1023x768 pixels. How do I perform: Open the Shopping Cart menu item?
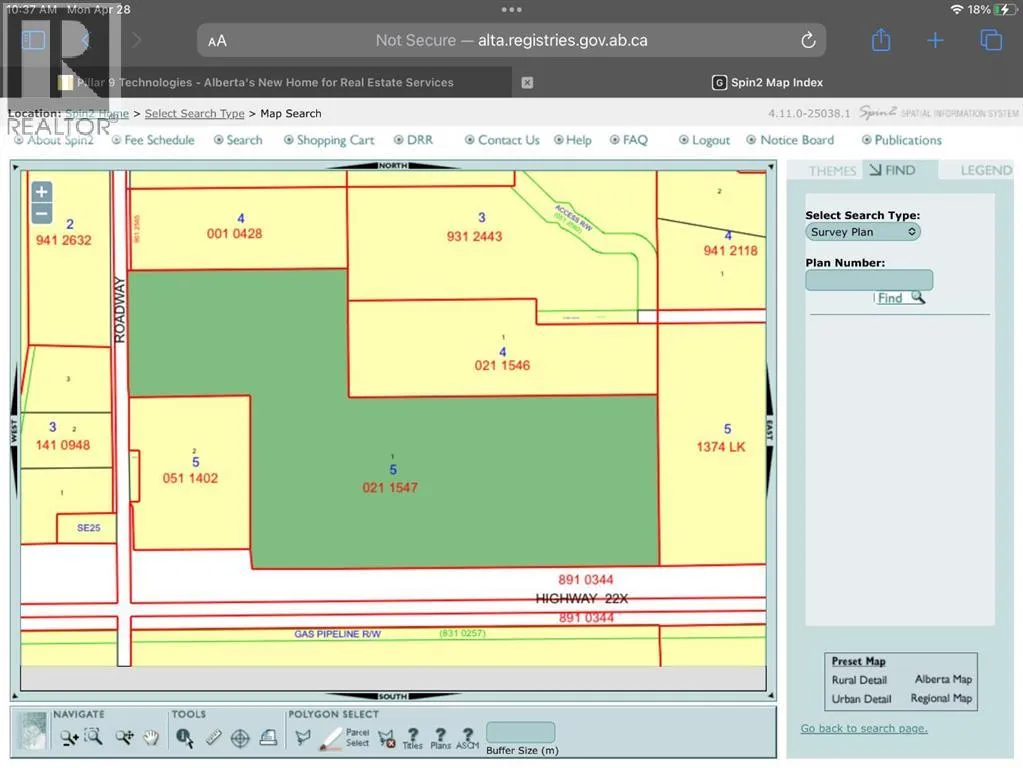335,140
